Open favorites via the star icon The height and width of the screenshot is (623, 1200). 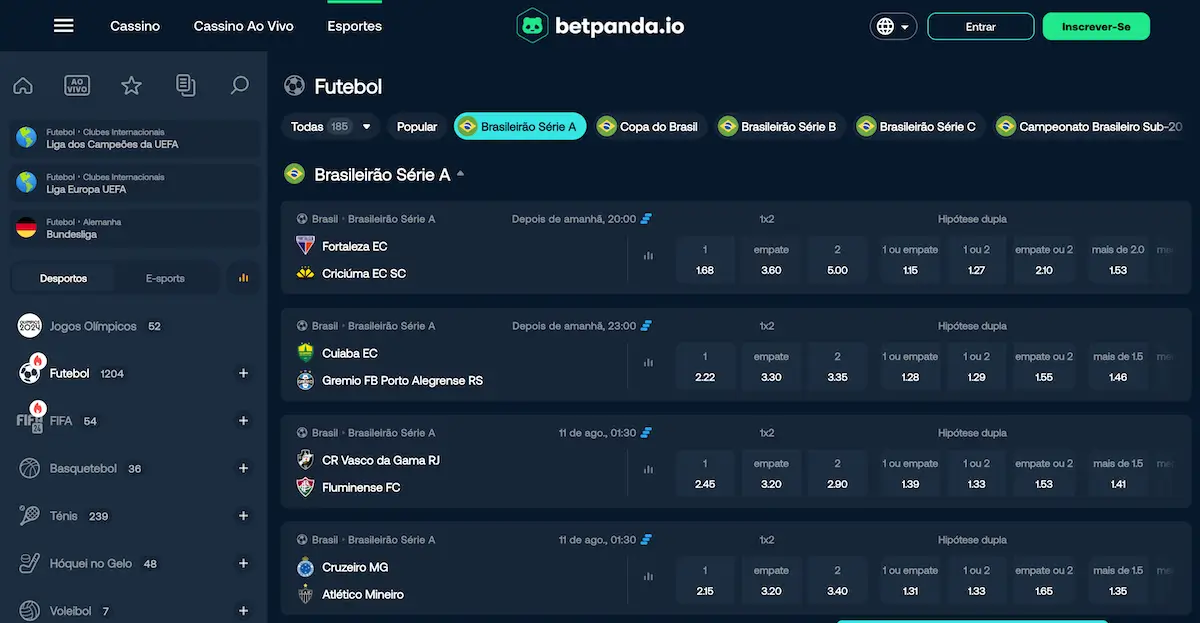pyautogui.click(x=131, y=85)
